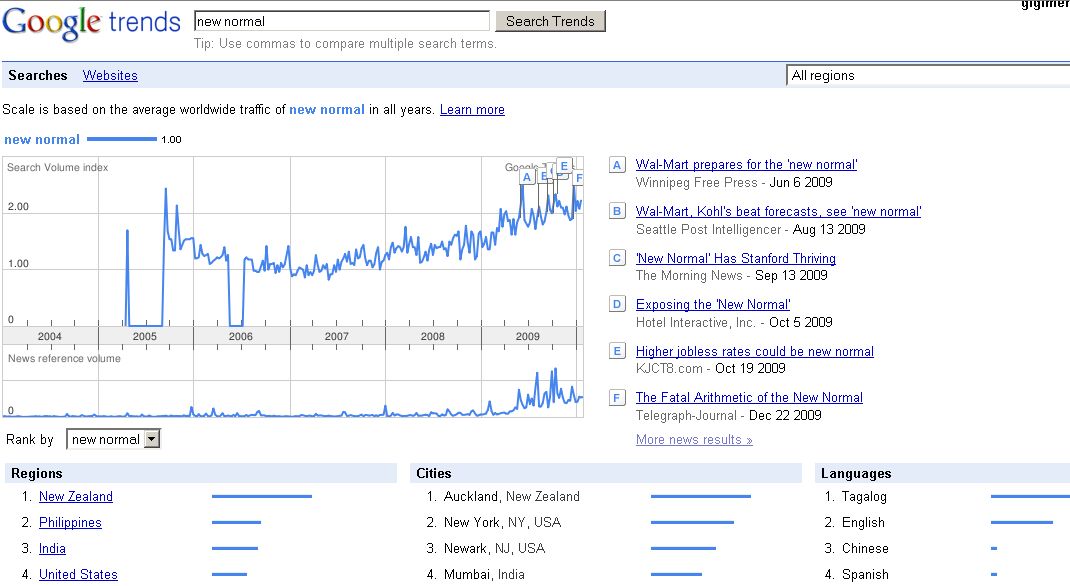Screen dimensions: 1070x586
Task: Open 'Exposing the New Normal' article
Action: pyautogui.click(x=713, y=305)
